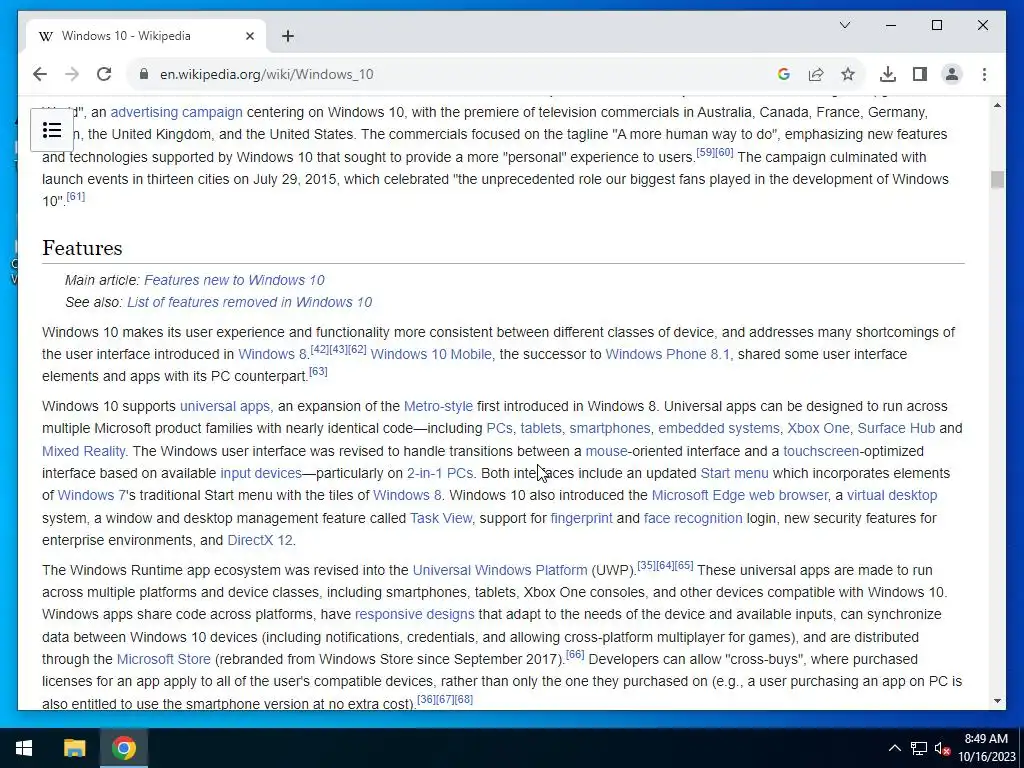Open a new browser tab
This screenshot has width=1024, height=768.
click(x=288, y=36)
